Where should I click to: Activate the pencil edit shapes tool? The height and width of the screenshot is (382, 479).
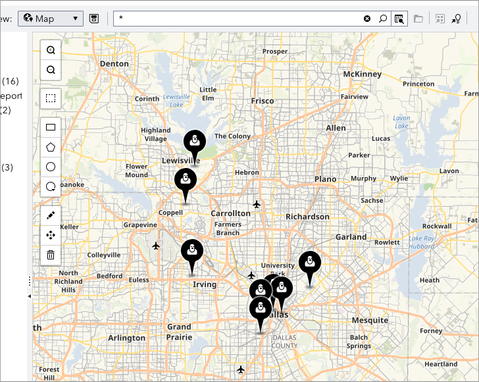click(51, 216)
